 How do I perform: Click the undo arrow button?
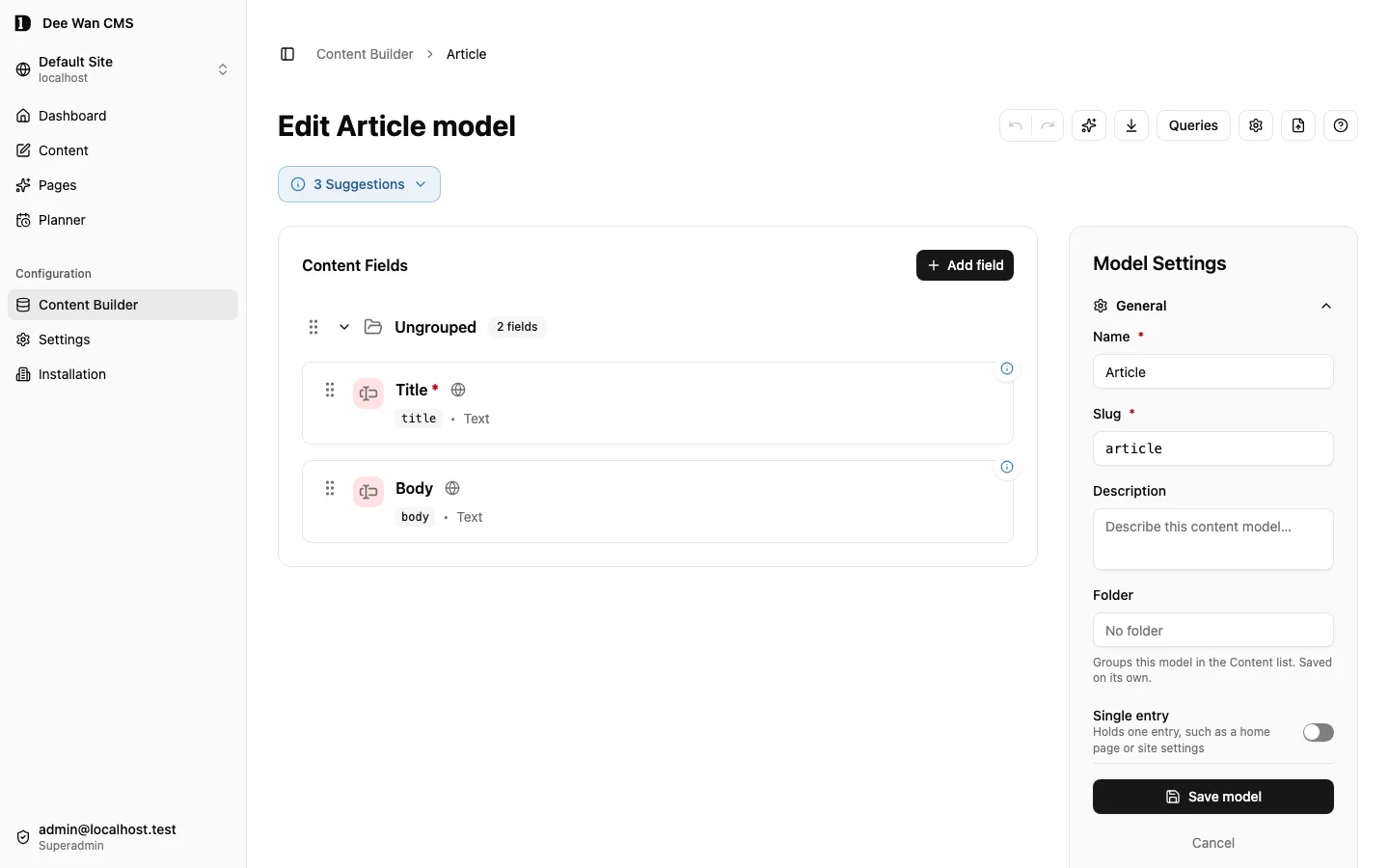point(1016,125)
